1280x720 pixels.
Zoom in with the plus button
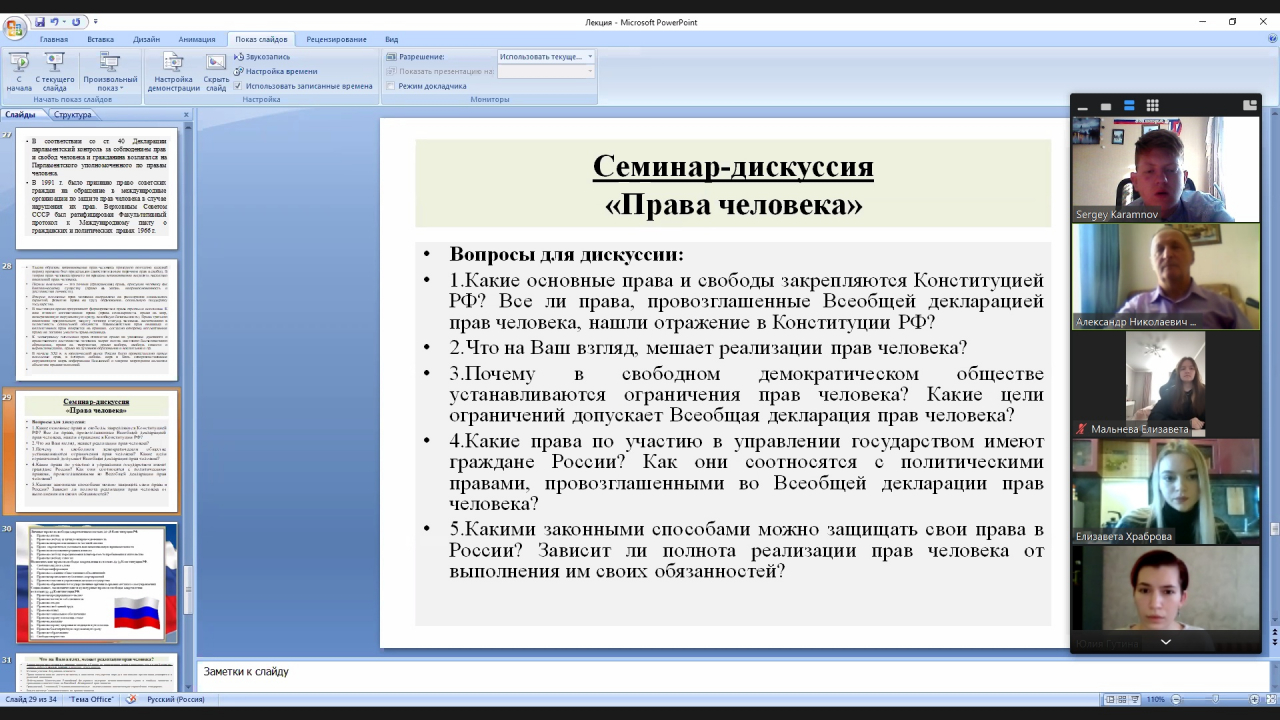(x=1254, y=699)
